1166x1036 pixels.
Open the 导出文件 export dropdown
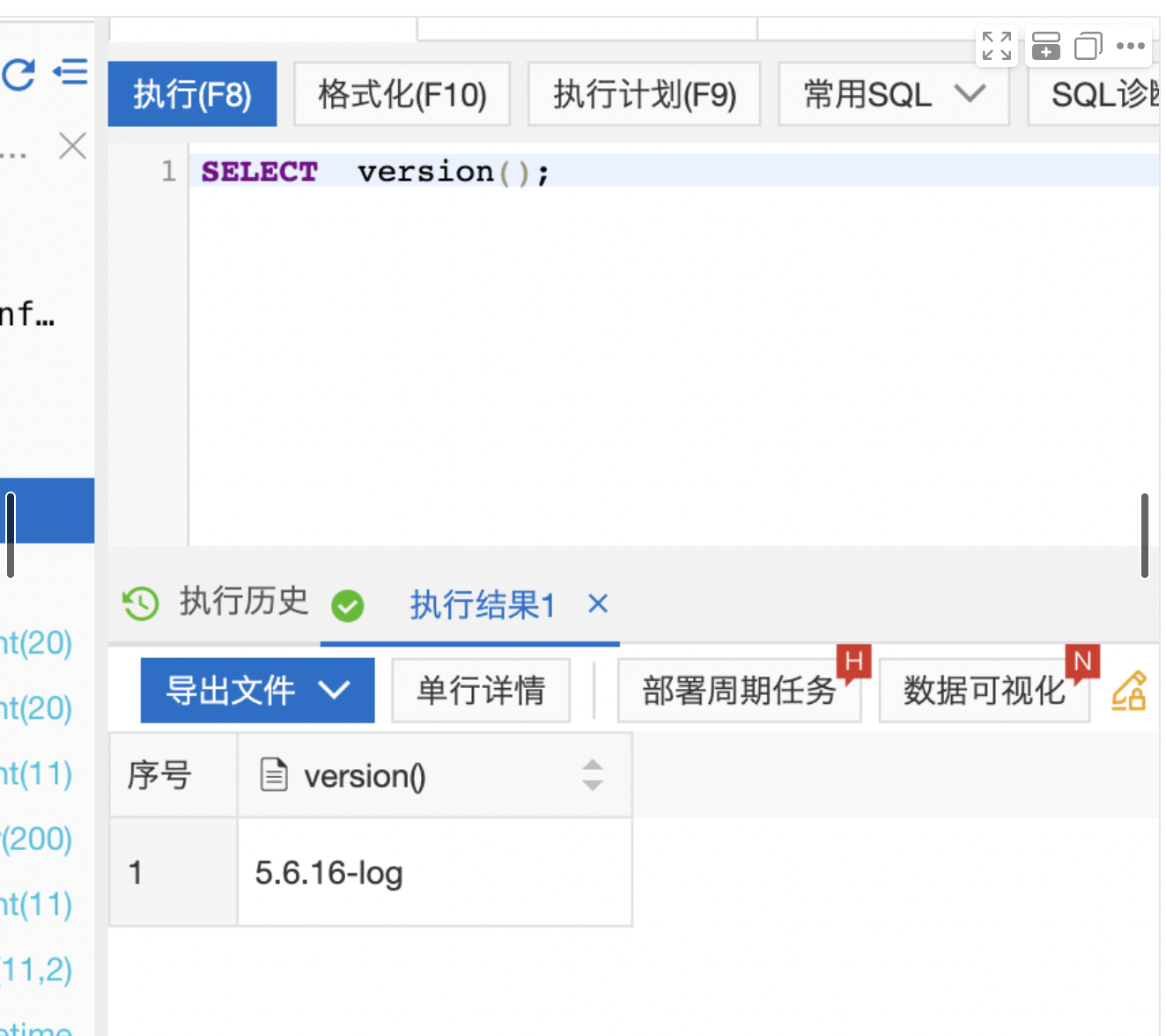[x=257, y=690]
